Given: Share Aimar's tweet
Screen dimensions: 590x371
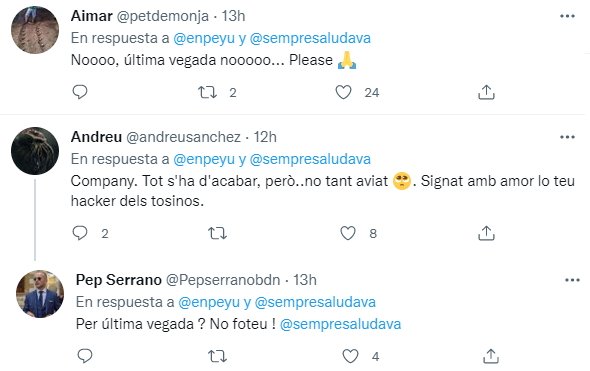Looking at the screenshot, I should click(486, 92).
